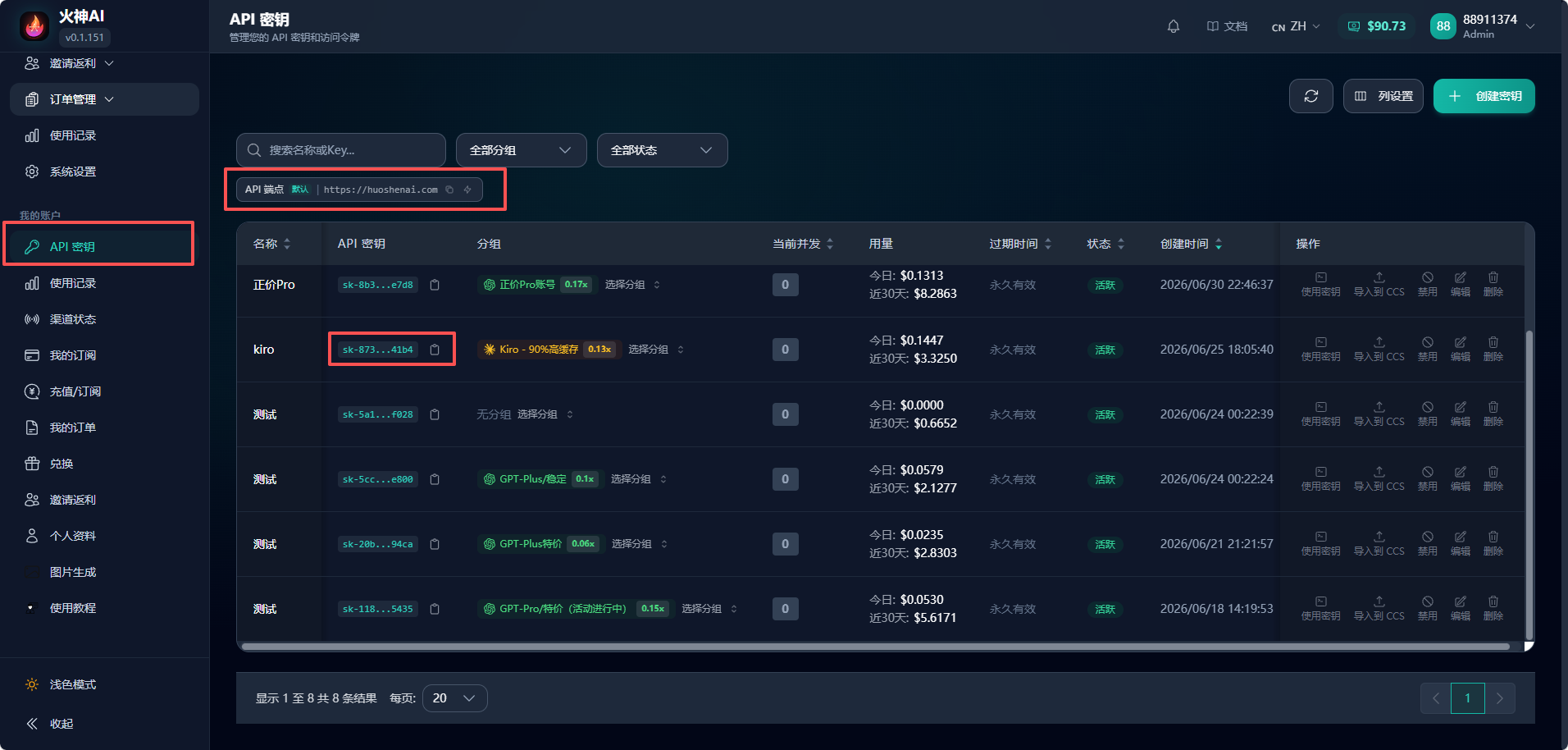Delete the sk-5a1...f028 key
This screenshot has height=750, width=1568.
tap(1493, 414)
